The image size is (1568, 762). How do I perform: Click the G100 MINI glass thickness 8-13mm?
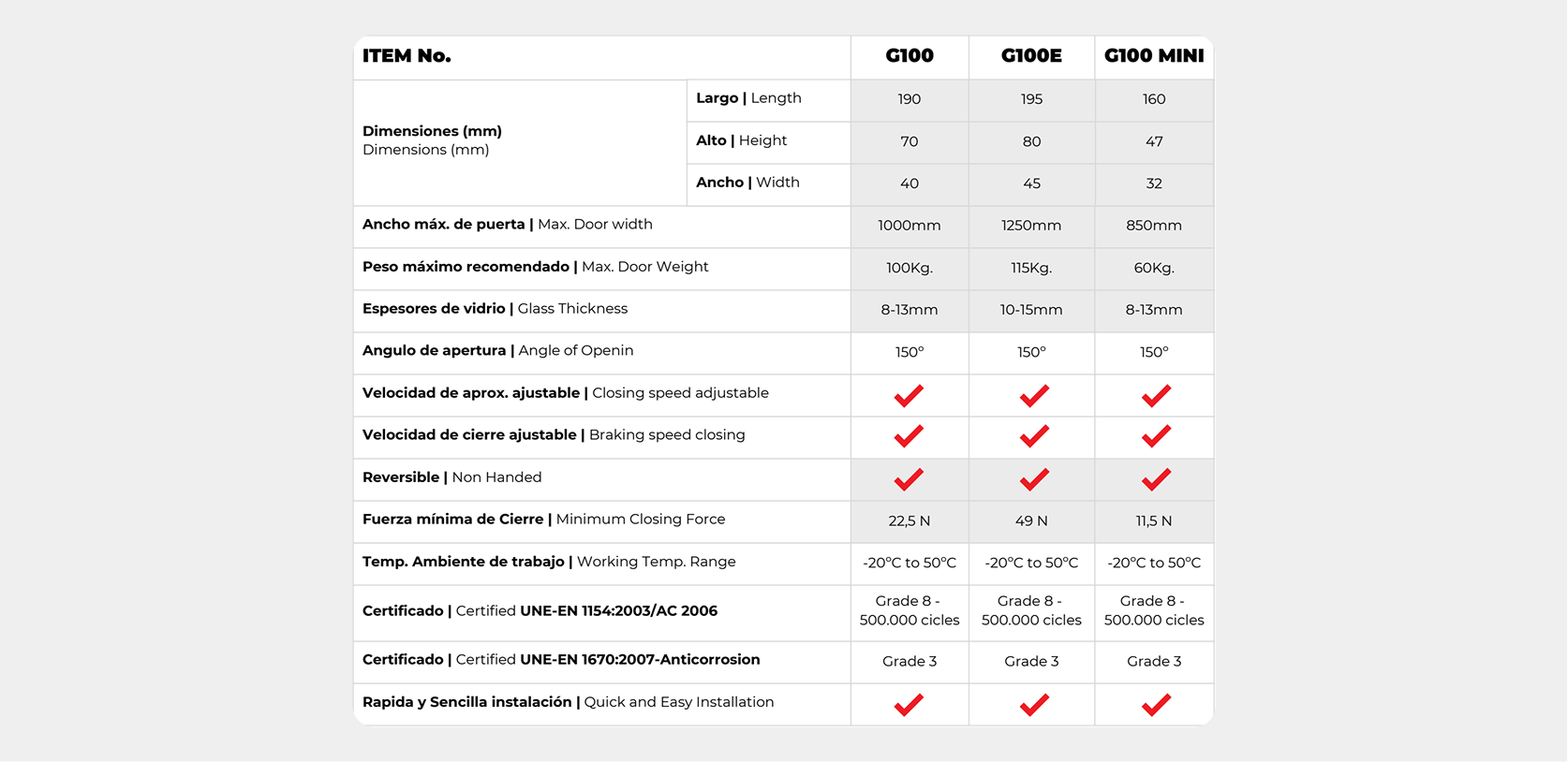(x=1154, y=310)
